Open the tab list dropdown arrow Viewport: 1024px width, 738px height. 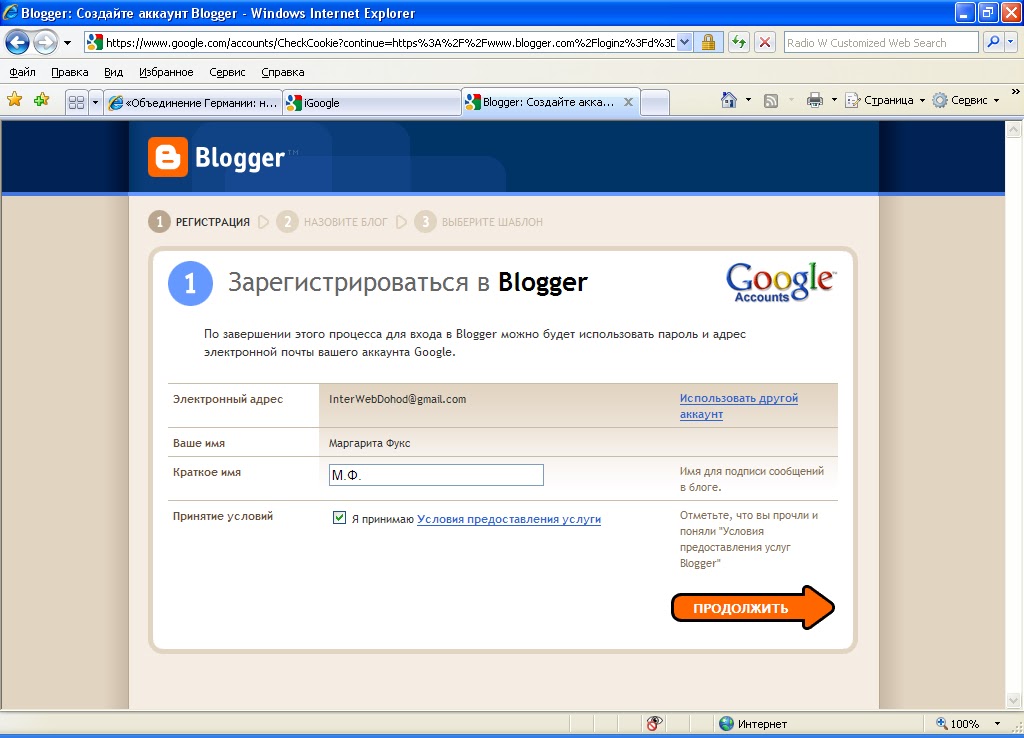(x=95, y=103)
